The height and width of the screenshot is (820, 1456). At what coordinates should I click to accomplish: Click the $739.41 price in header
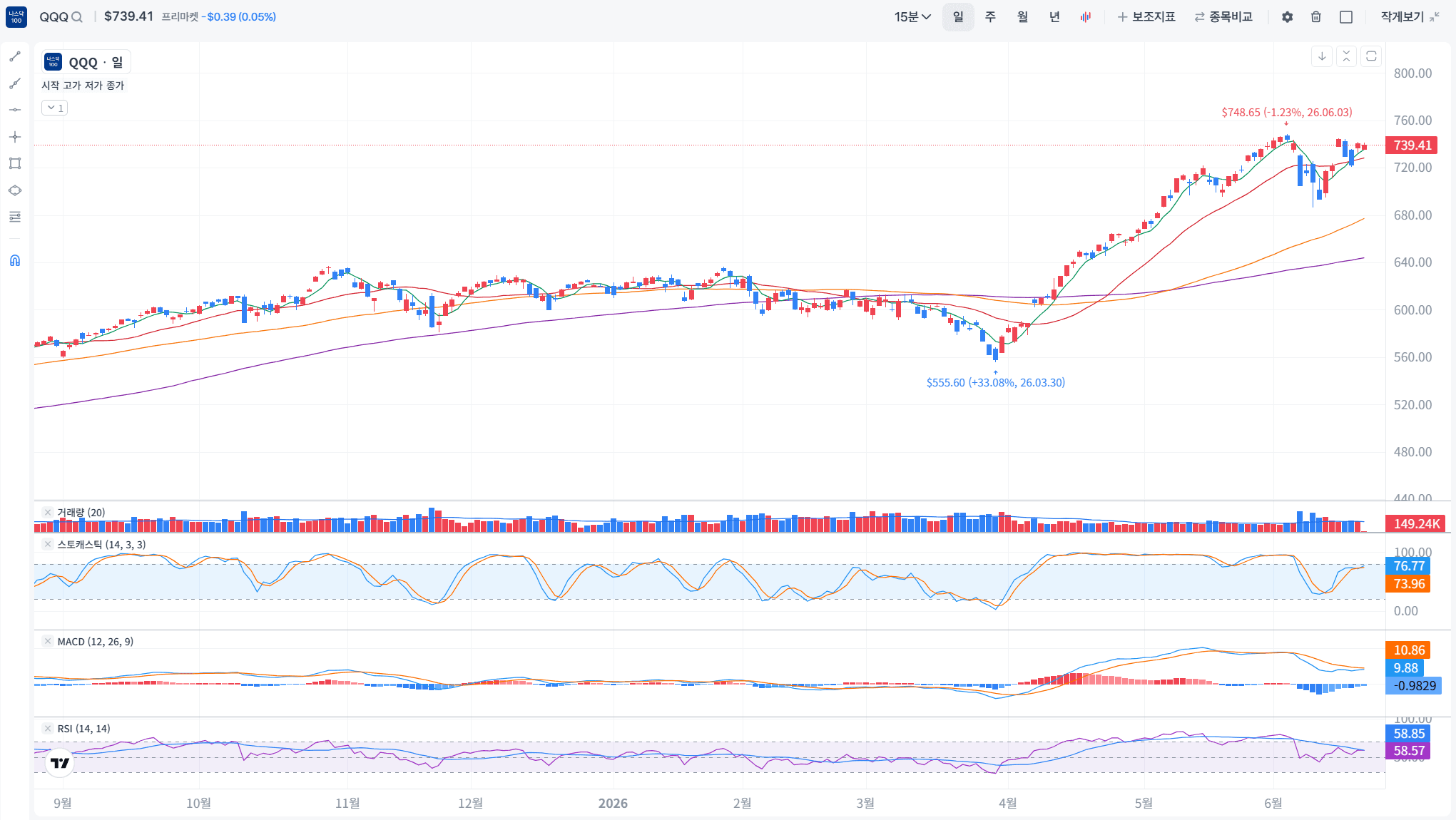(x=128, y=16)
